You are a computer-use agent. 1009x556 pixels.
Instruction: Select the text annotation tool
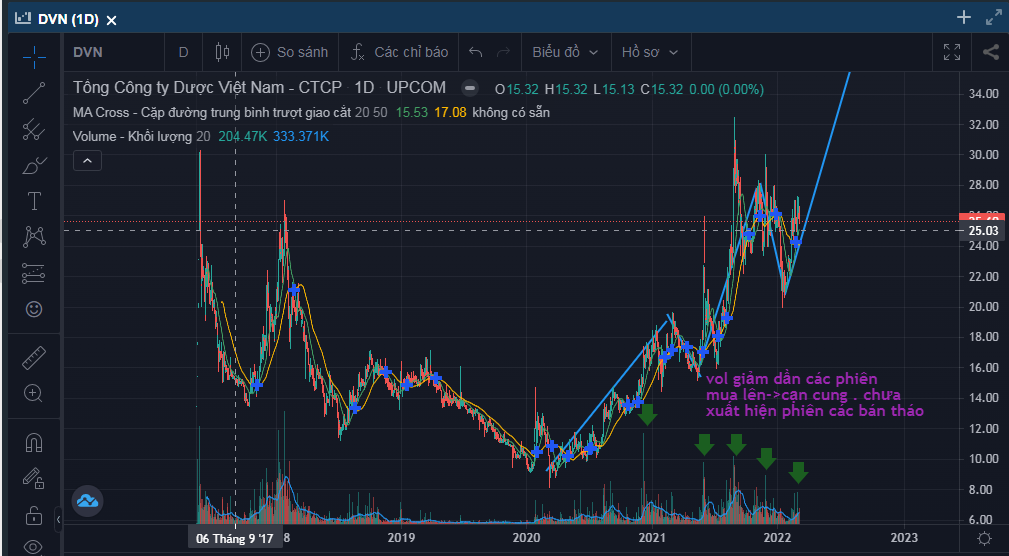pyautogui.click(x=34, y=201)
